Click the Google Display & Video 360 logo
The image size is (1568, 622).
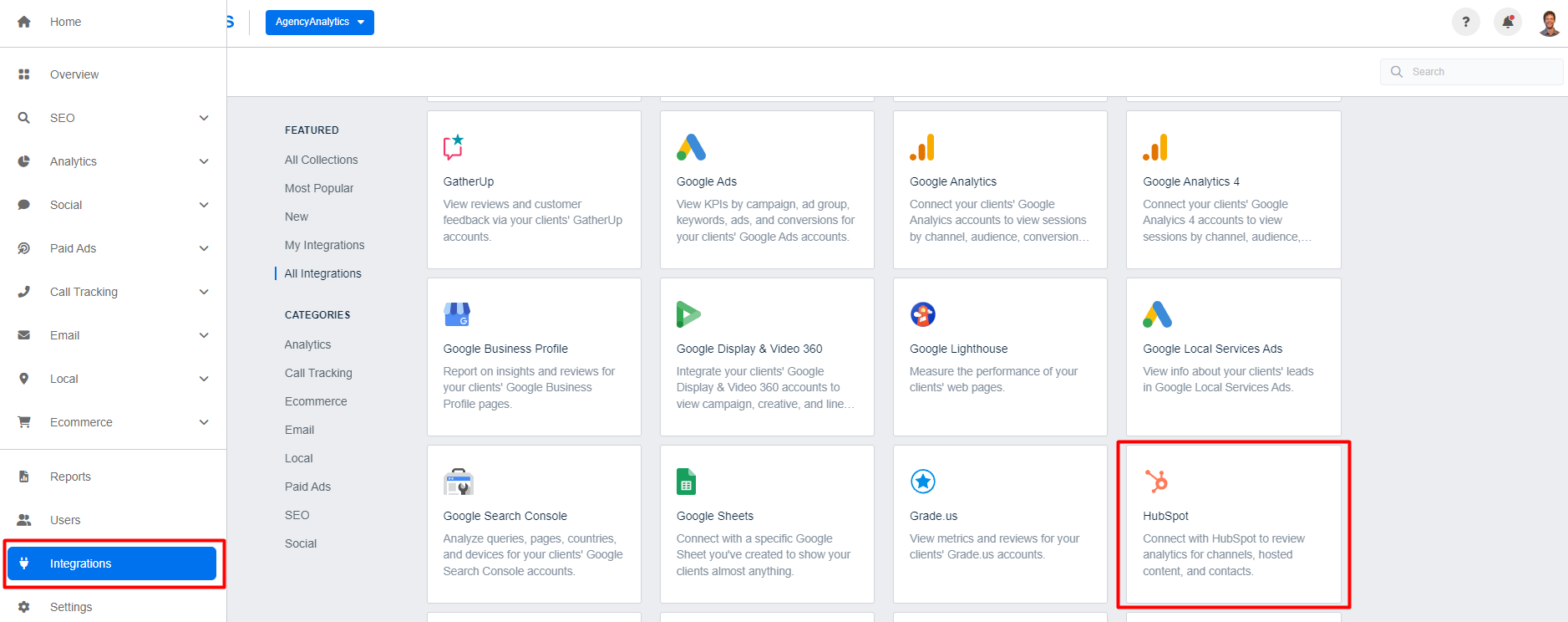688,314
